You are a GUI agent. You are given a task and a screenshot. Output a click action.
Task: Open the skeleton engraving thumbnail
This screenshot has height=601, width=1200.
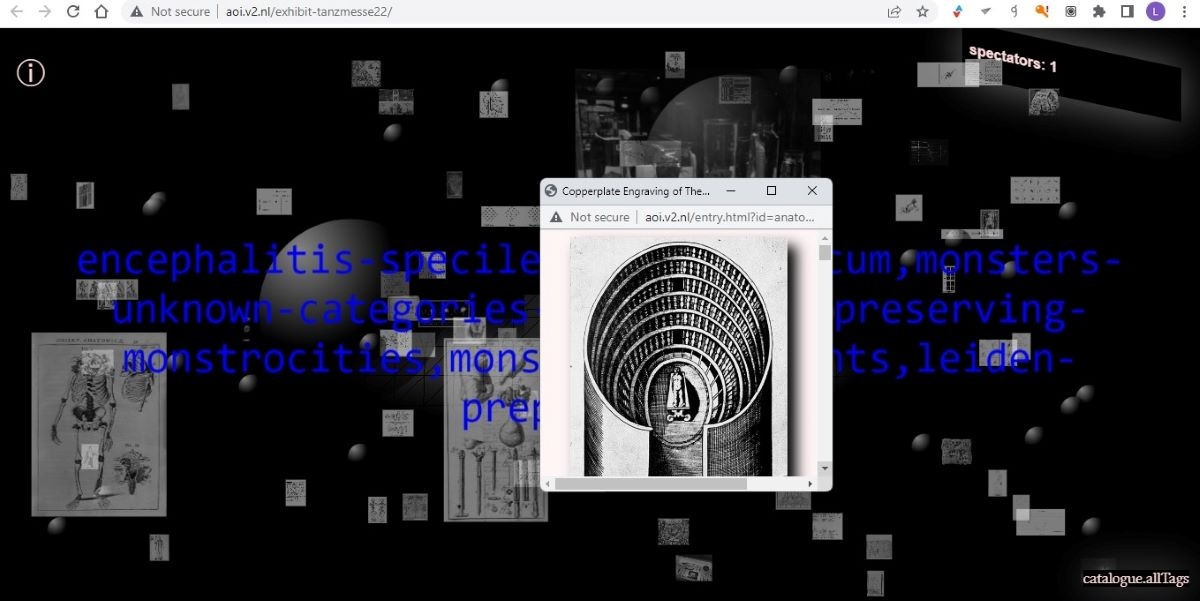pos(99,425)
